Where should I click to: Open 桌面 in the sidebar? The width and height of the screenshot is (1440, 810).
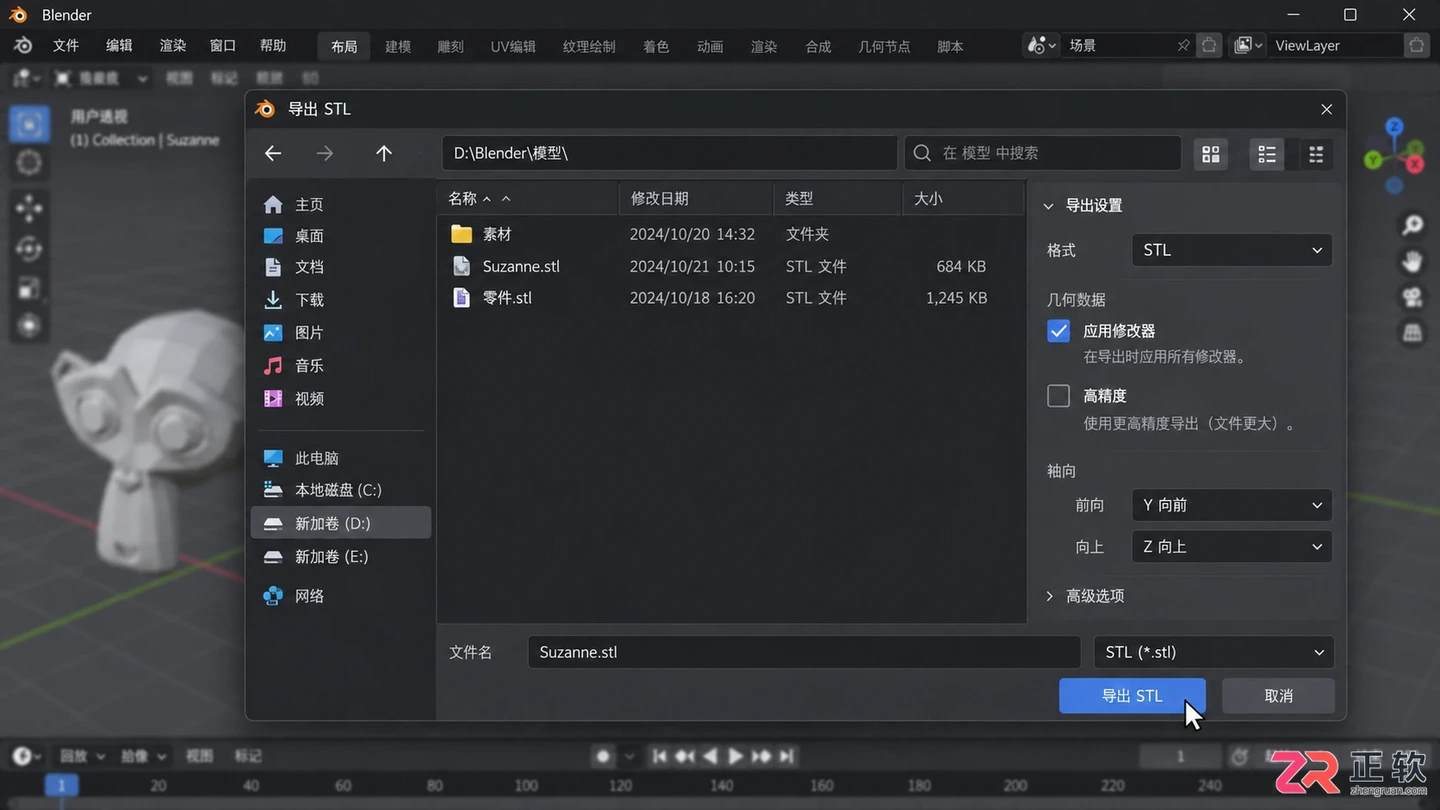340,236
